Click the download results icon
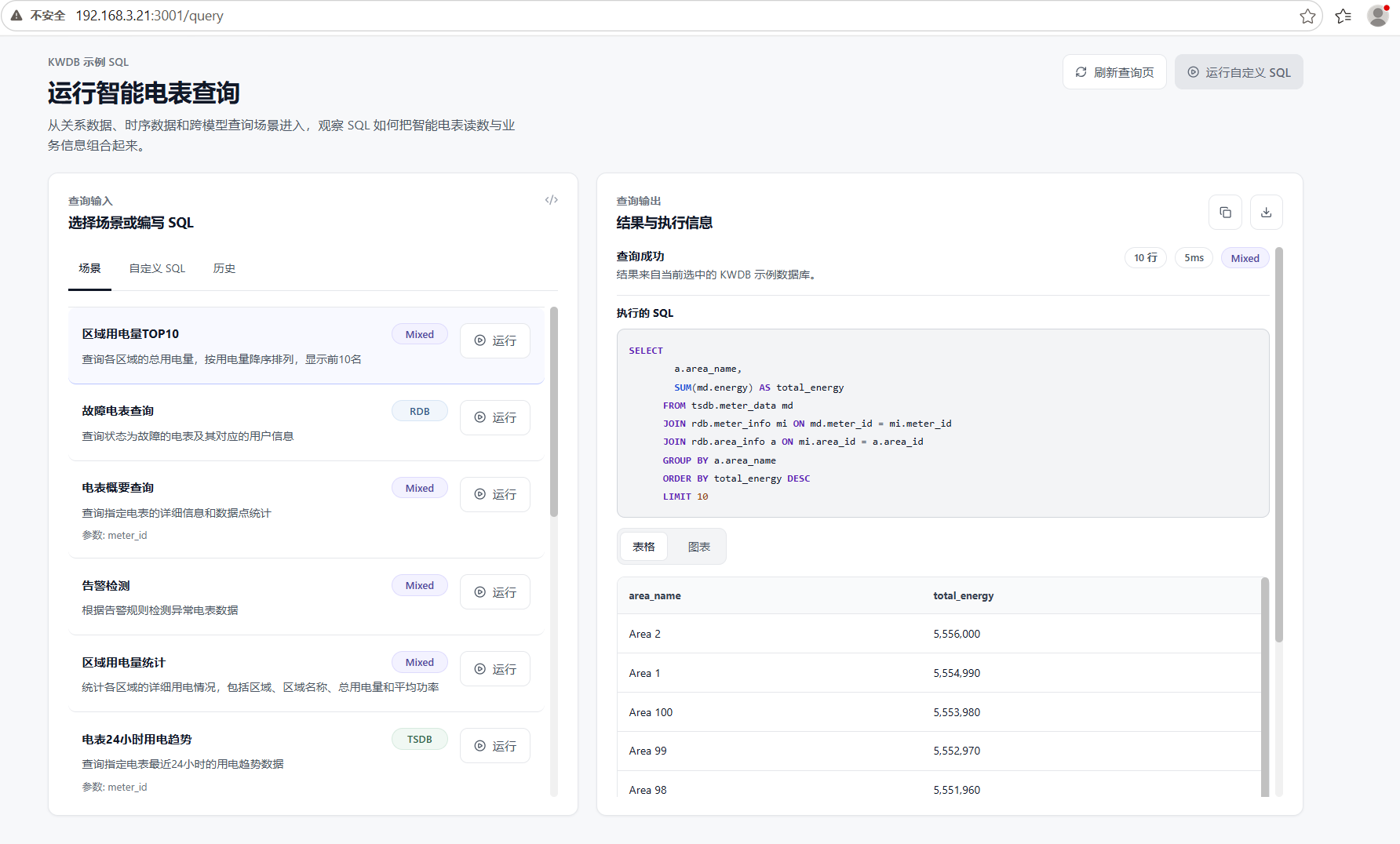The image size is (1400, 844). [x=1266, y=213]
